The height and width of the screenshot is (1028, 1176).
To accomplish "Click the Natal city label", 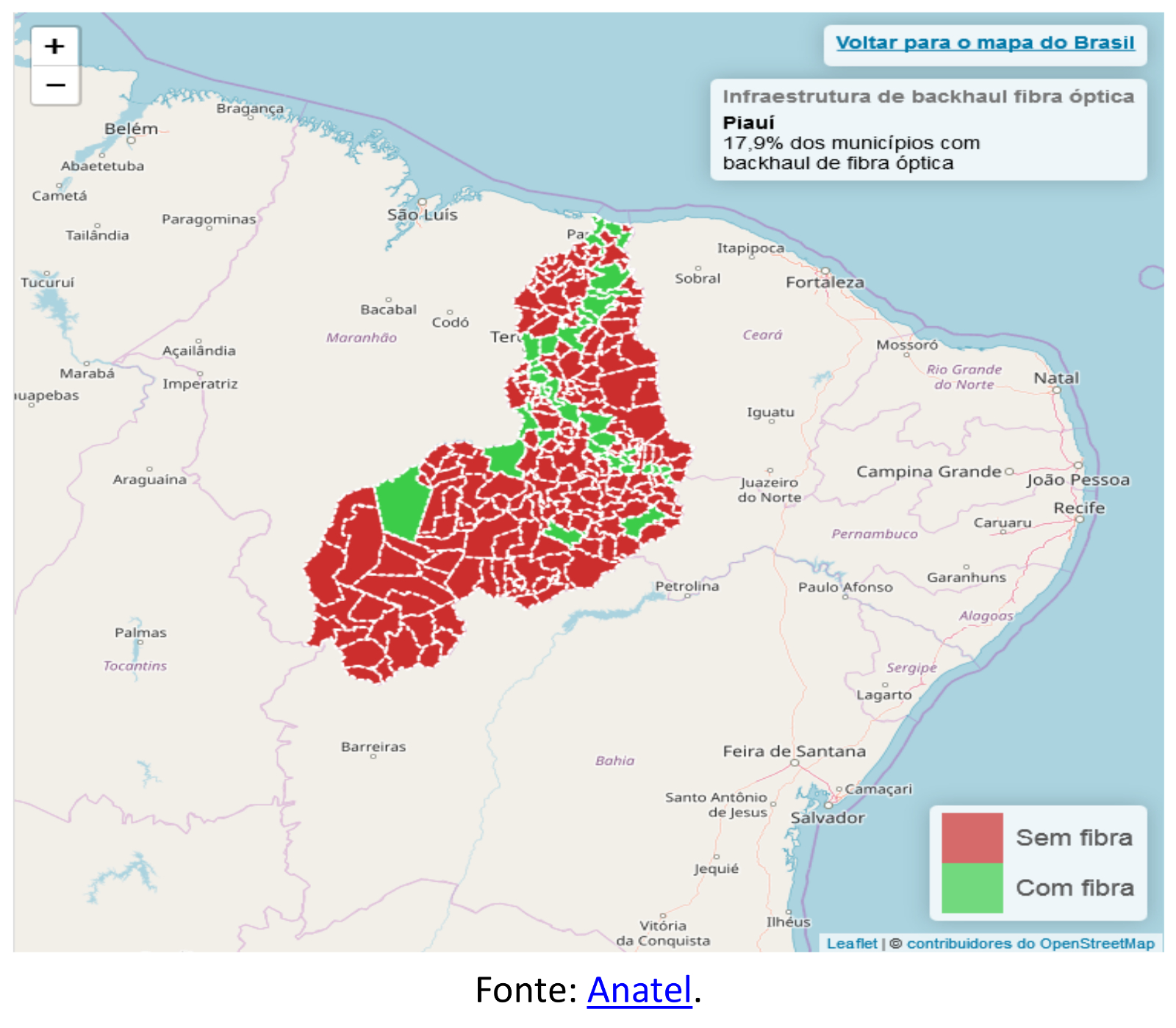I will tap(1056, 378).
